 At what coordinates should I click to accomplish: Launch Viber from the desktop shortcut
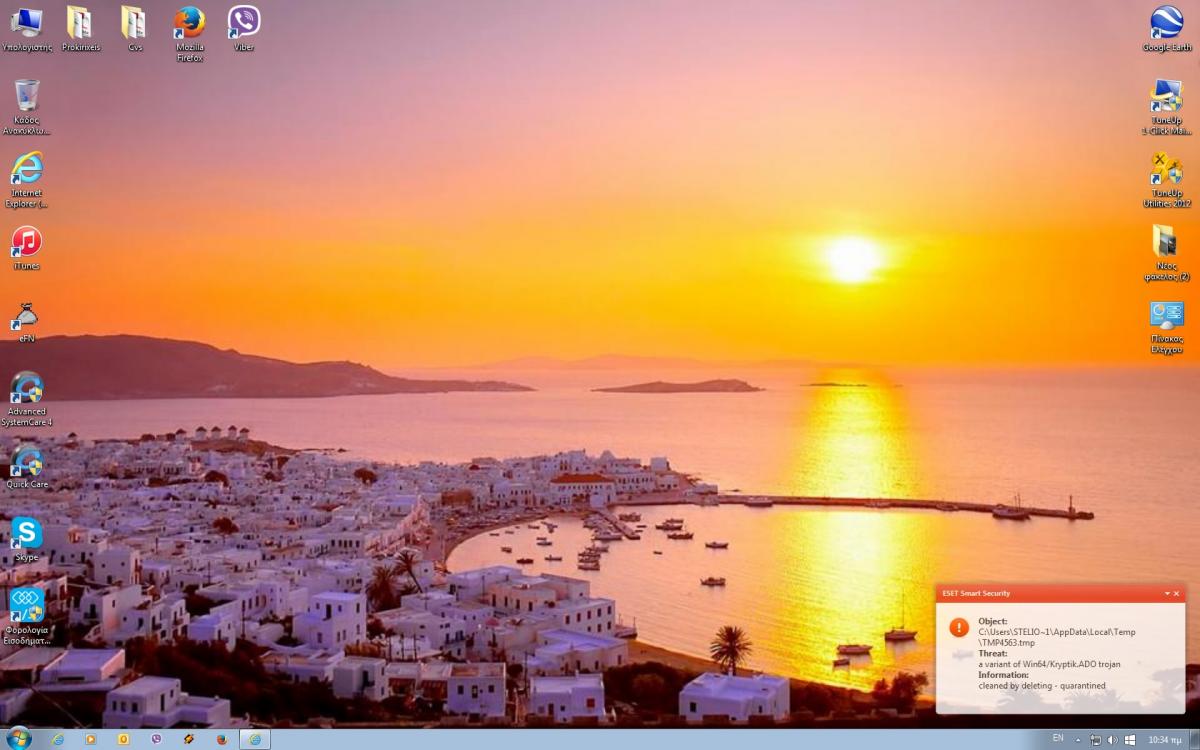(244, 29)
